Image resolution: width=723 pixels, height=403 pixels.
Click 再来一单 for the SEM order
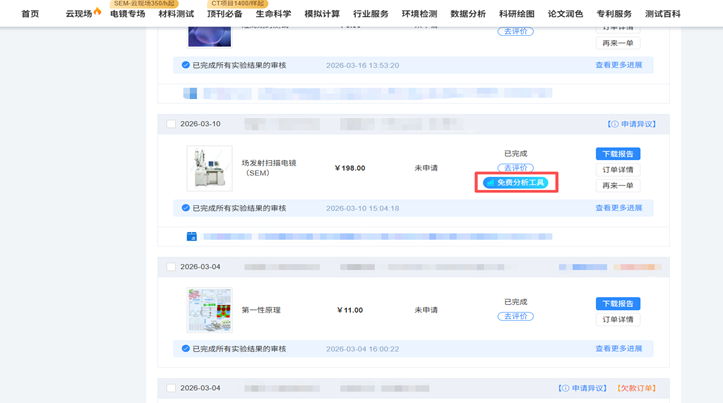click(x=618, y=185)
